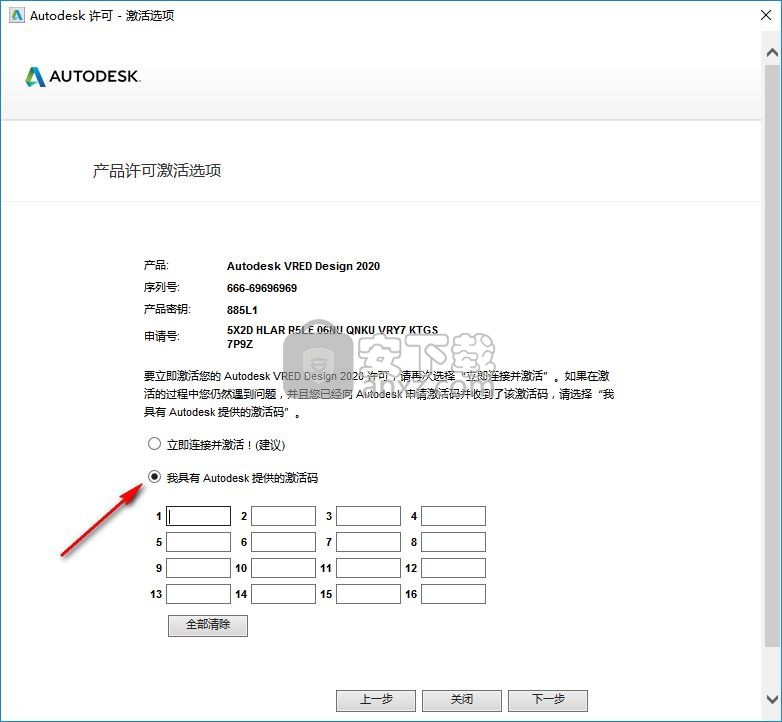
Task: Focus activation code field 1
Action: (x=198, y=516)
